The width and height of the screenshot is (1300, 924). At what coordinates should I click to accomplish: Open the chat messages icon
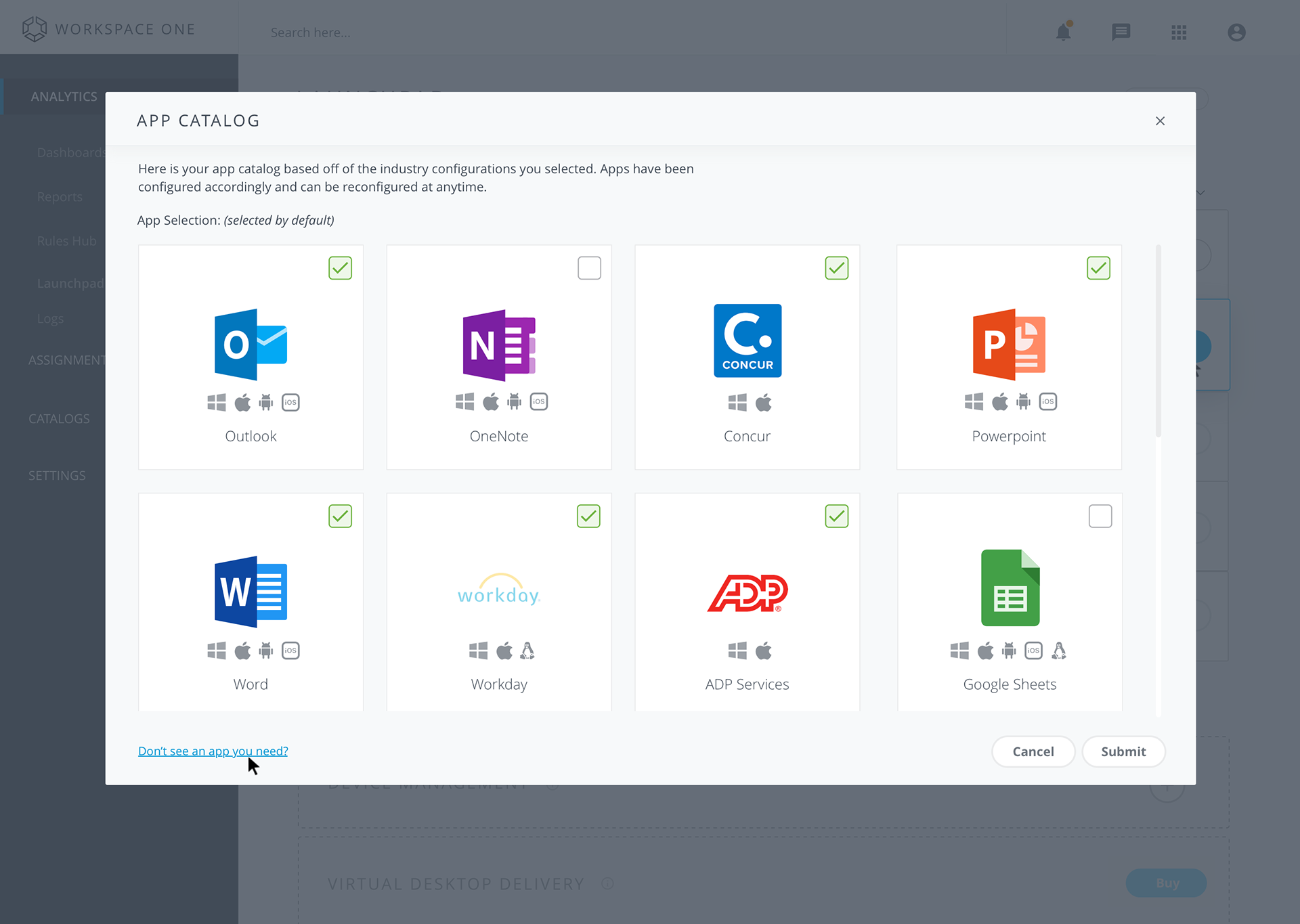pyautogui.click(x=1121, y=32)
